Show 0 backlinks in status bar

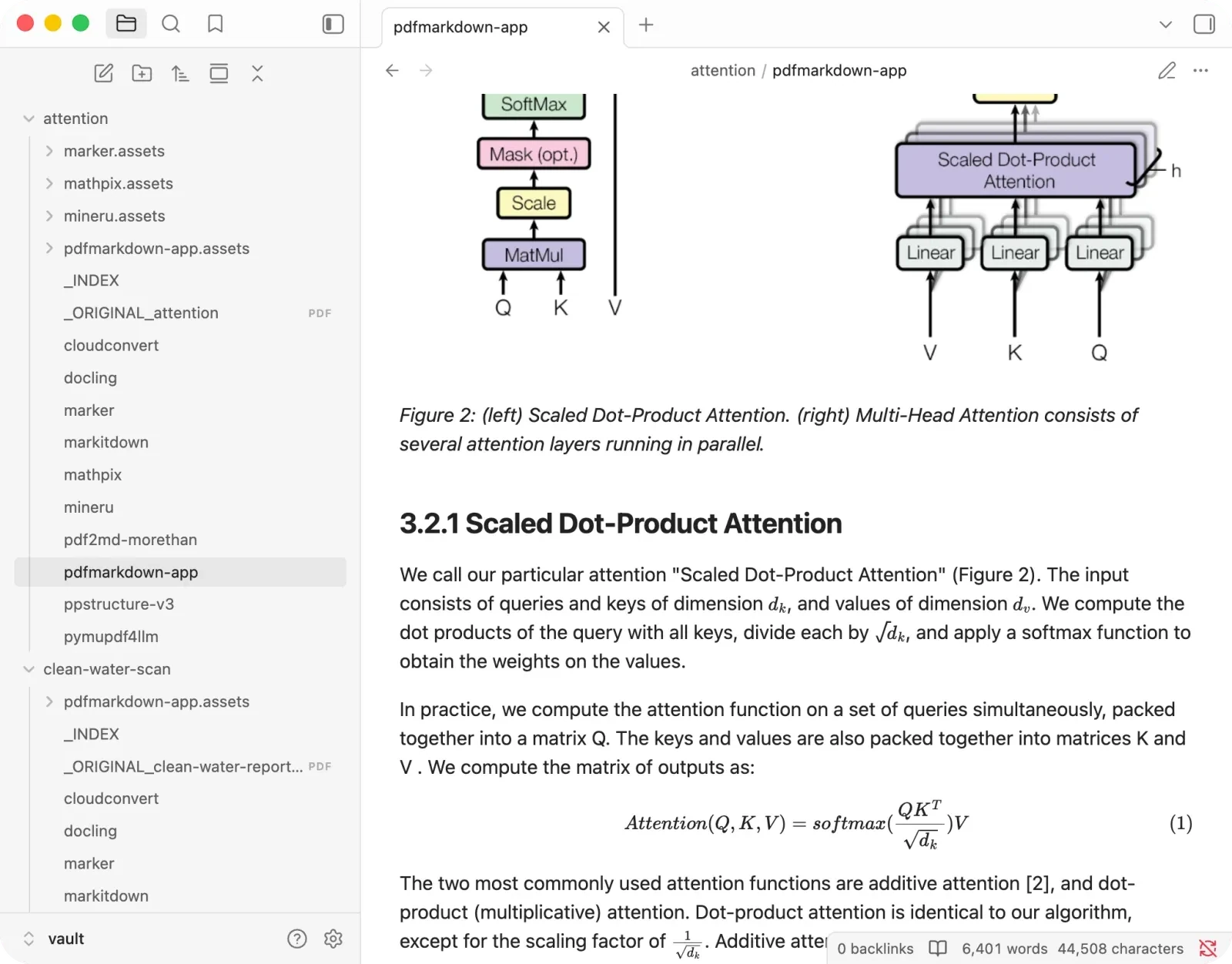point(875,949)
